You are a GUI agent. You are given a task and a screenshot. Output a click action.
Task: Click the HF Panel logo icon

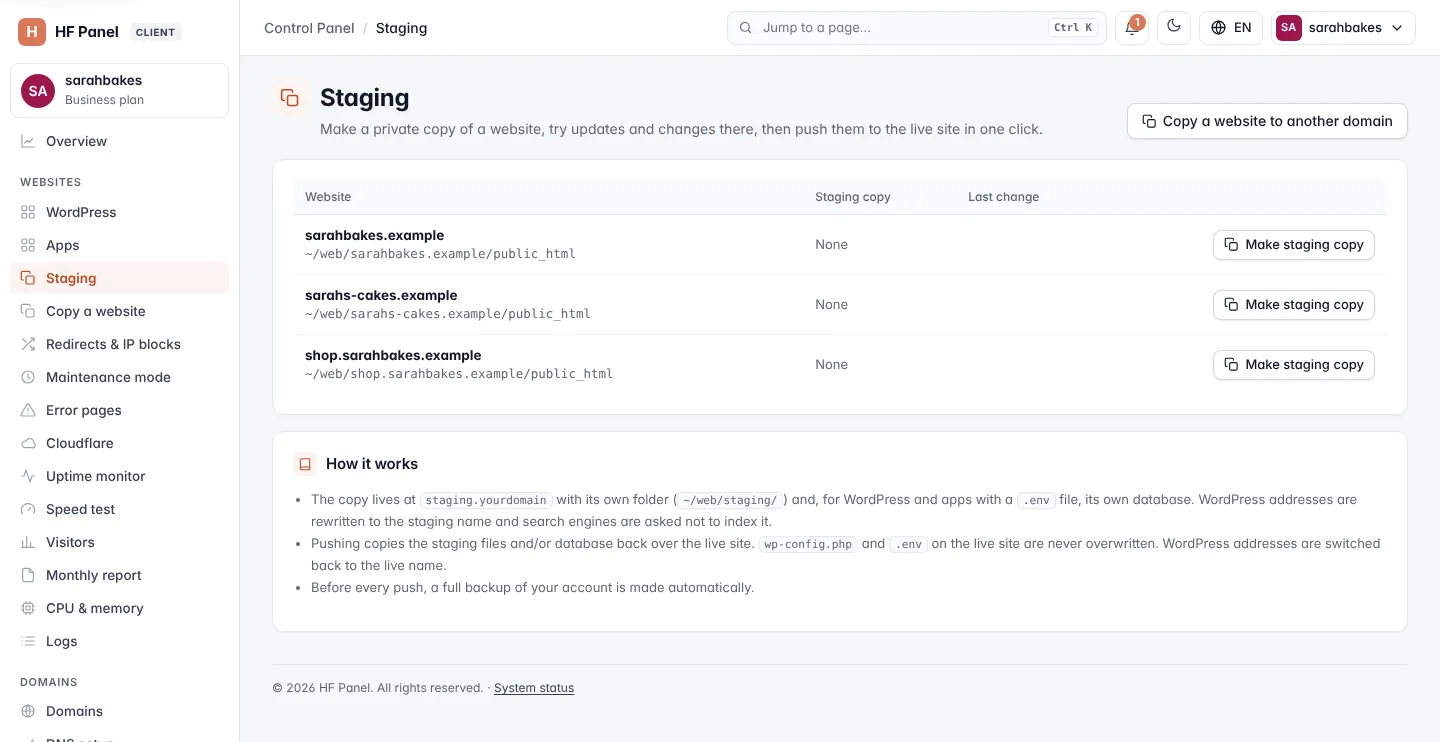click(x=32, y=32)
